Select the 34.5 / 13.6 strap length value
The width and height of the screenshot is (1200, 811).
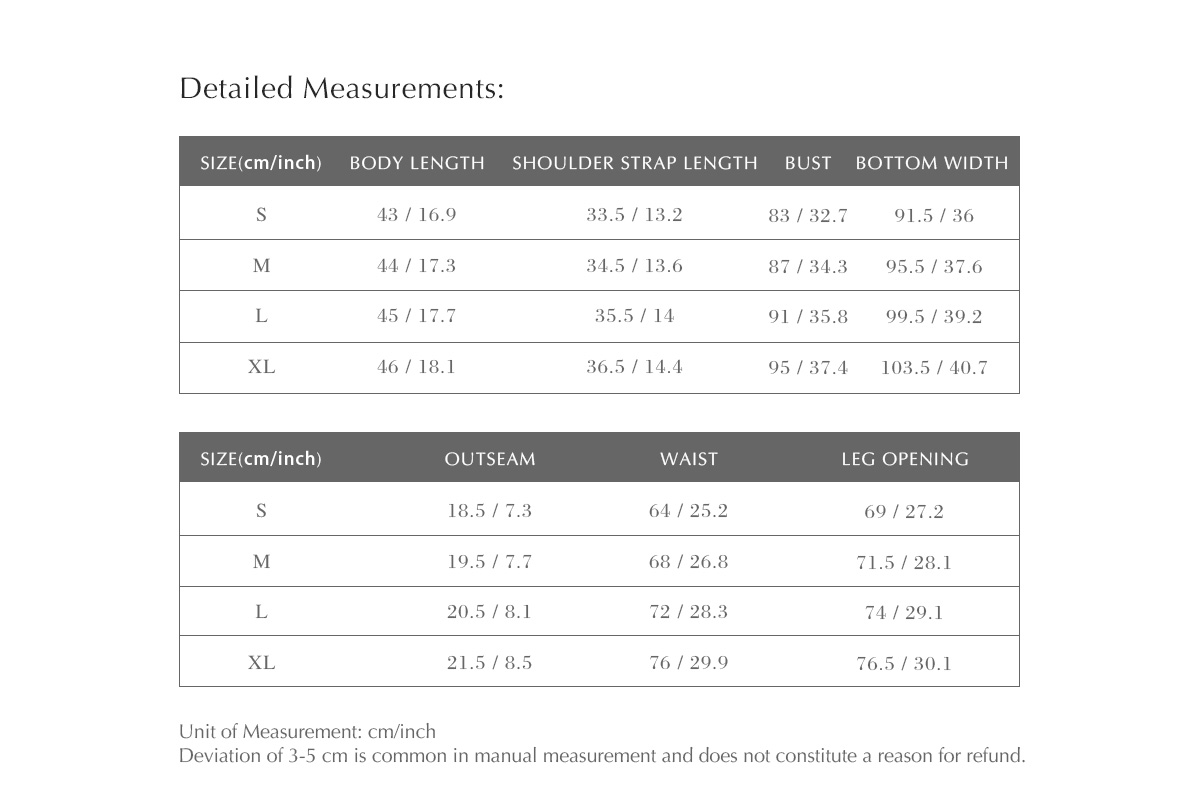(x=634, y=266)
